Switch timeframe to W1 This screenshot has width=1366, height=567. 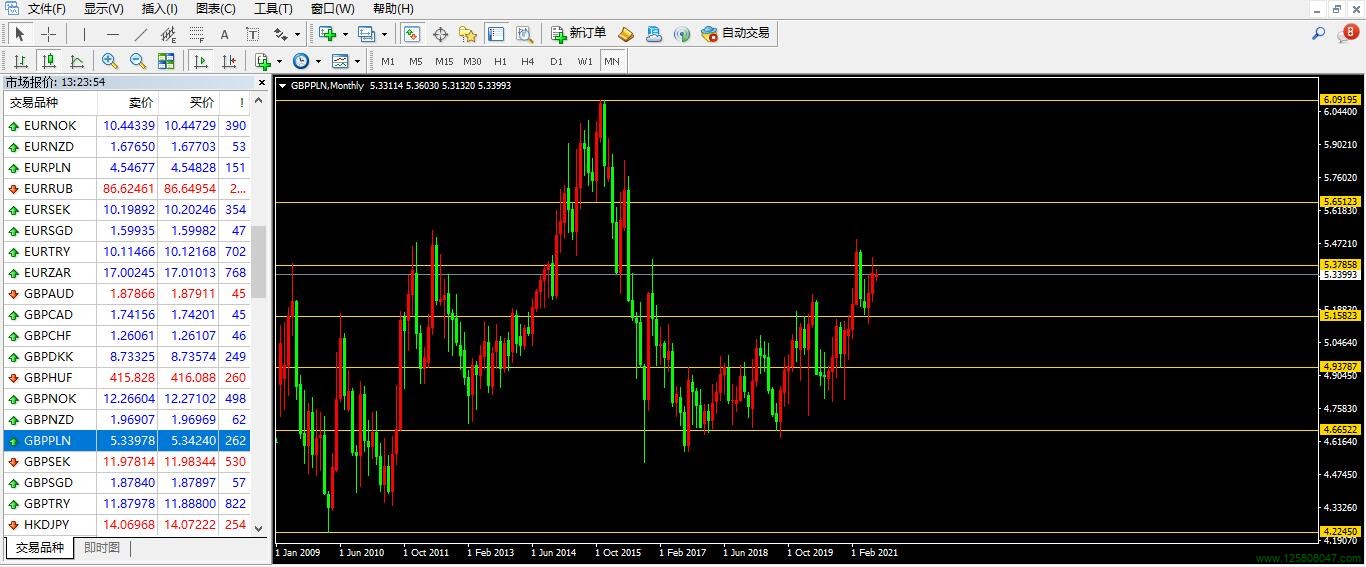[585, 61]
